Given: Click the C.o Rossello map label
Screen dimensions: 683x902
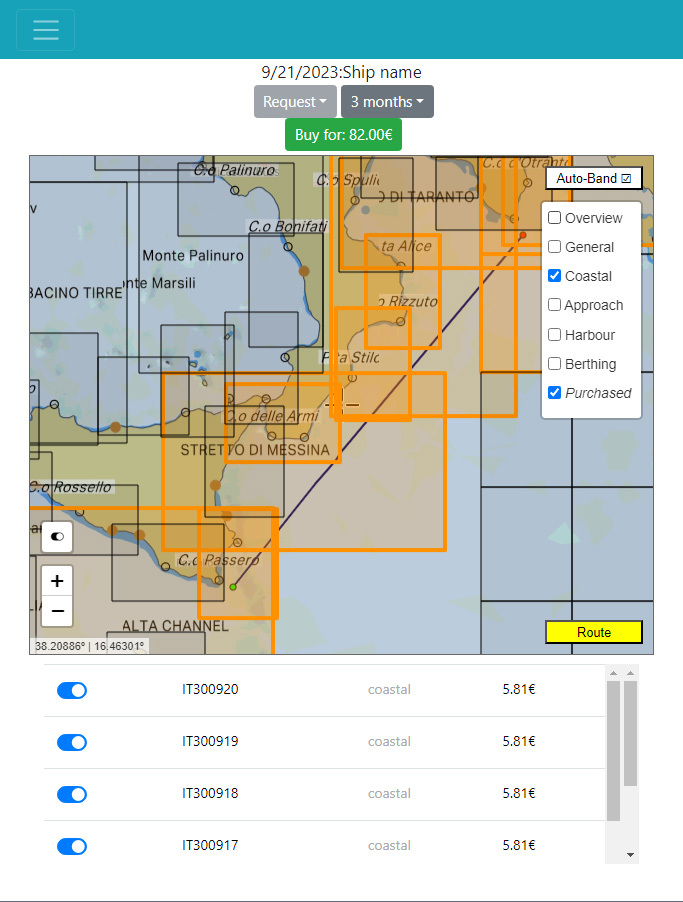Looking at the screenshot, I should (x=71, y=487).
